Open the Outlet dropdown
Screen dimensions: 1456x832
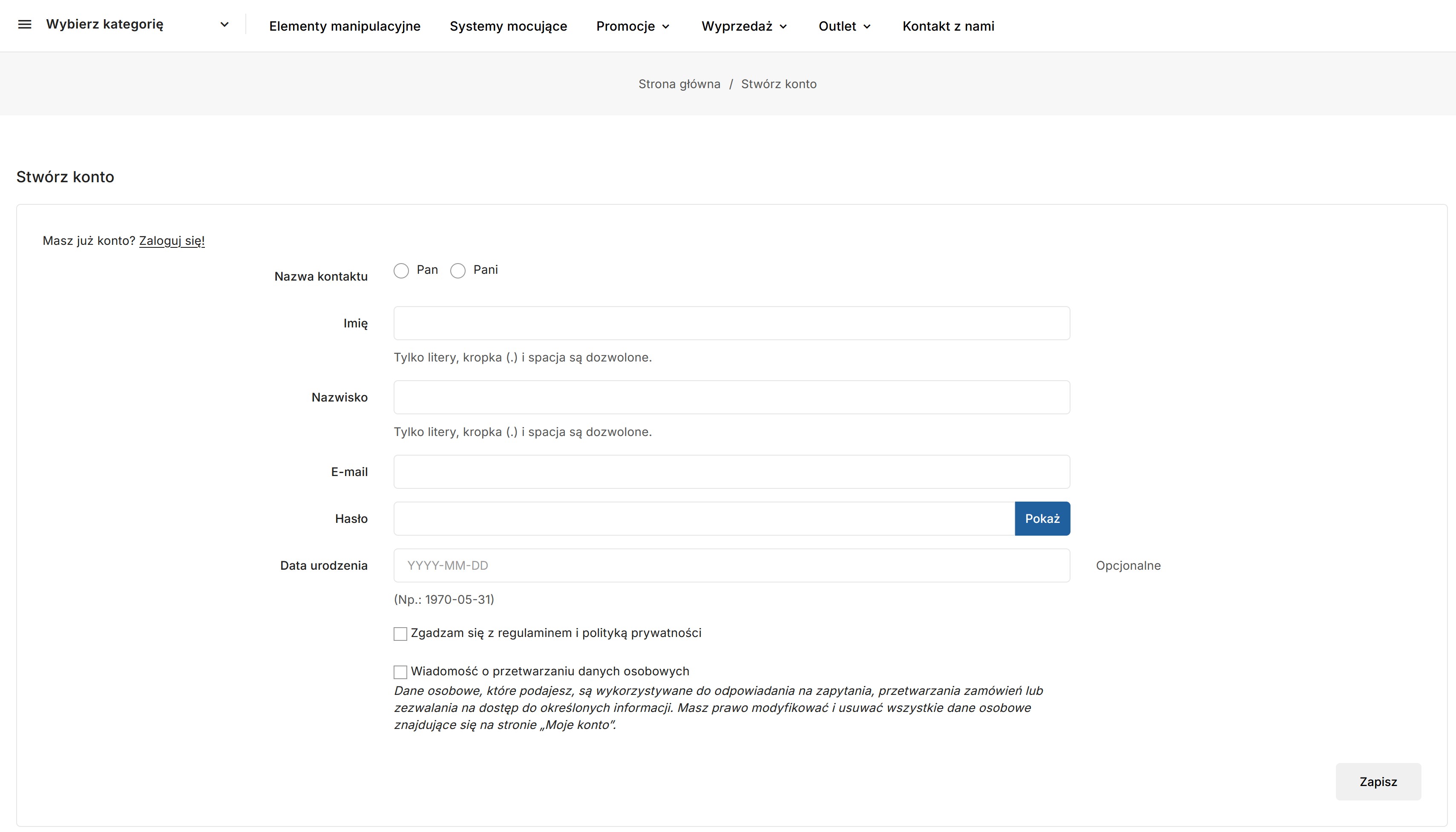844,26
